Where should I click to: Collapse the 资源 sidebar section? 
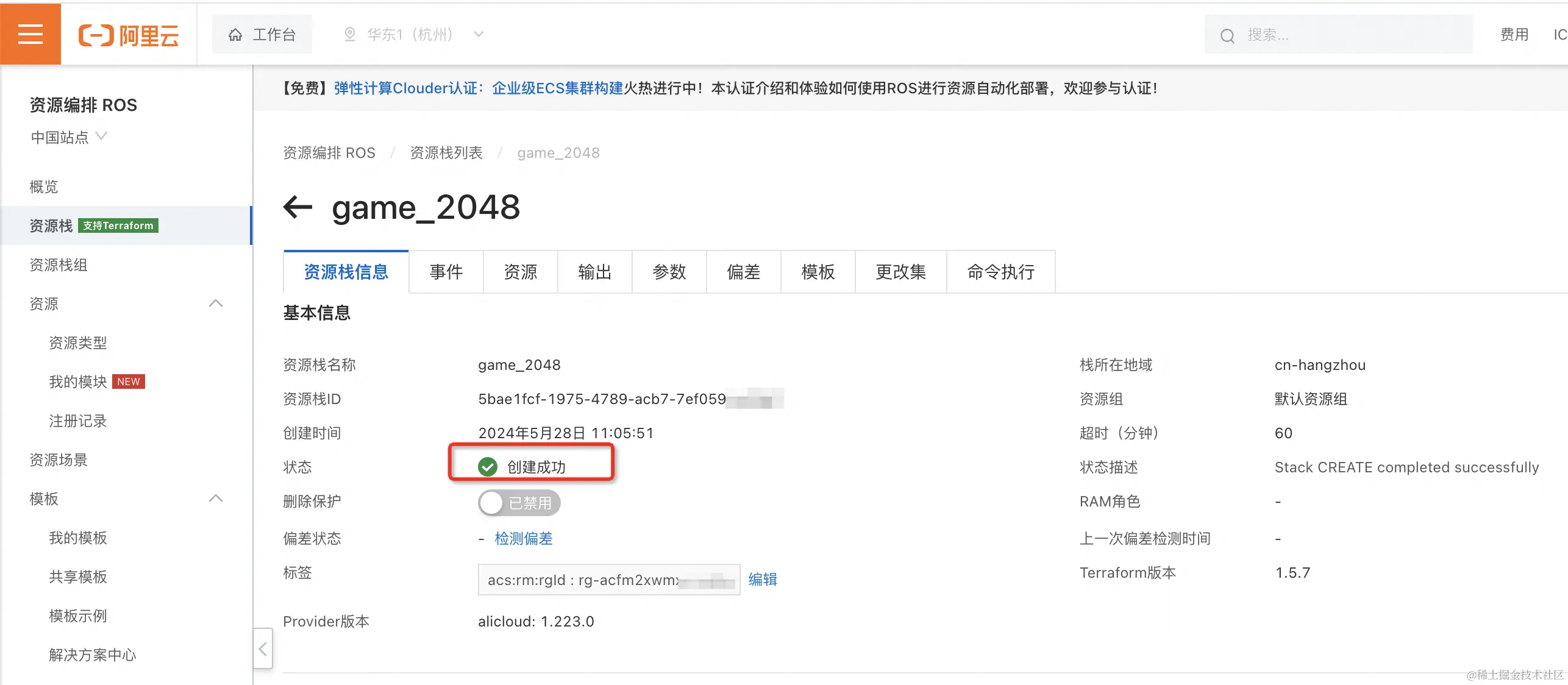216,303
